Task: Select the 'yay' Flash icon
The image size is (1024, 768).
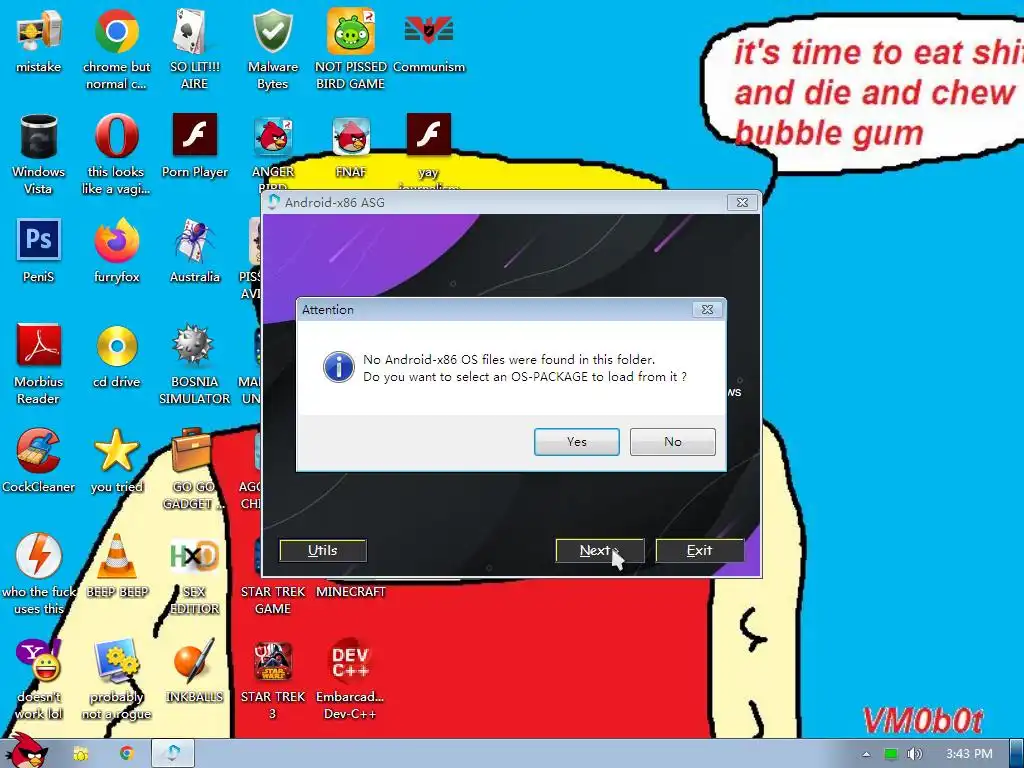Action: click(x=428, y=149)
